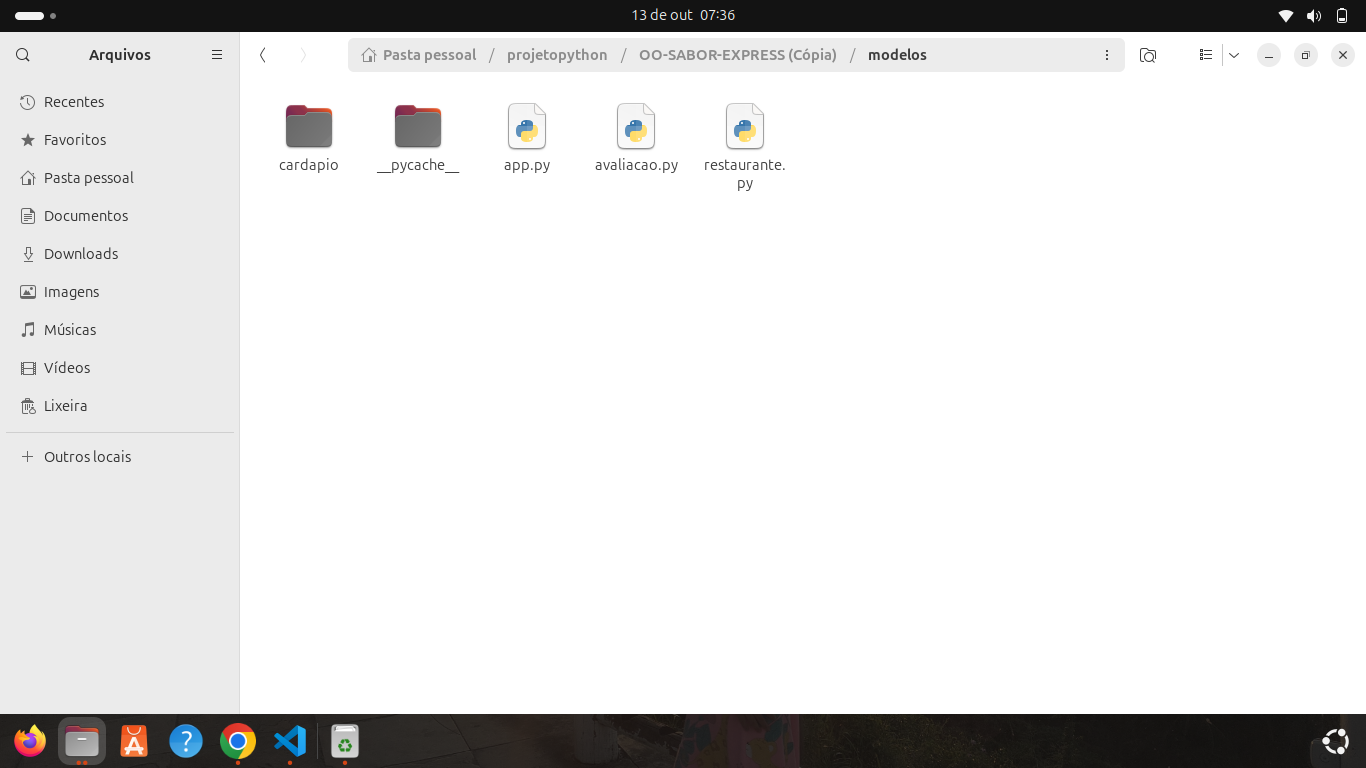Open Lixeira in the sidebar
This screenshot has height=768, width=1366.
tap(120, 406)
